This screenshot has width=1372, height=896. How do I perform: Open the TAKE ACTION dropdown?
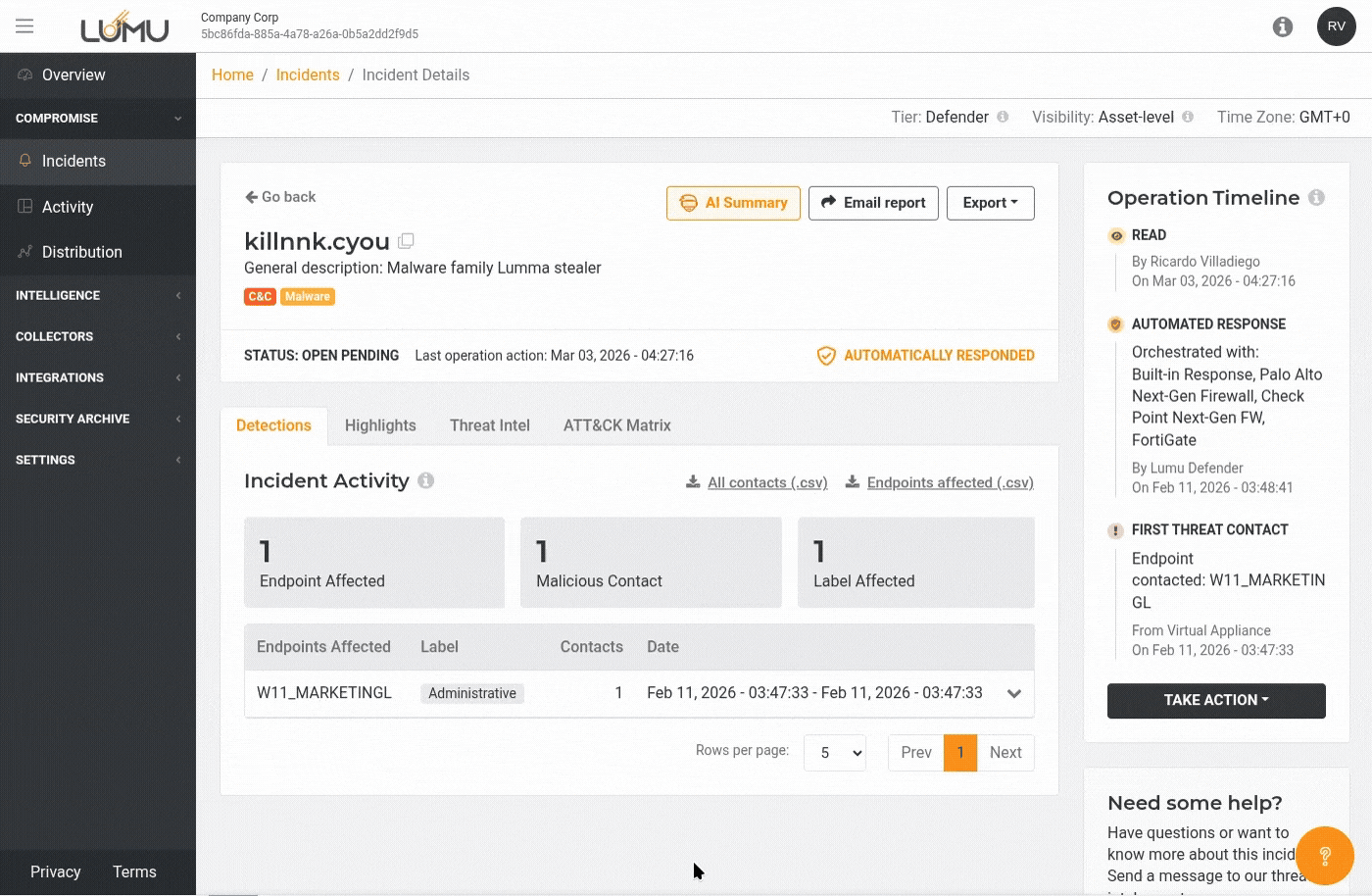tap(1216, 700)
